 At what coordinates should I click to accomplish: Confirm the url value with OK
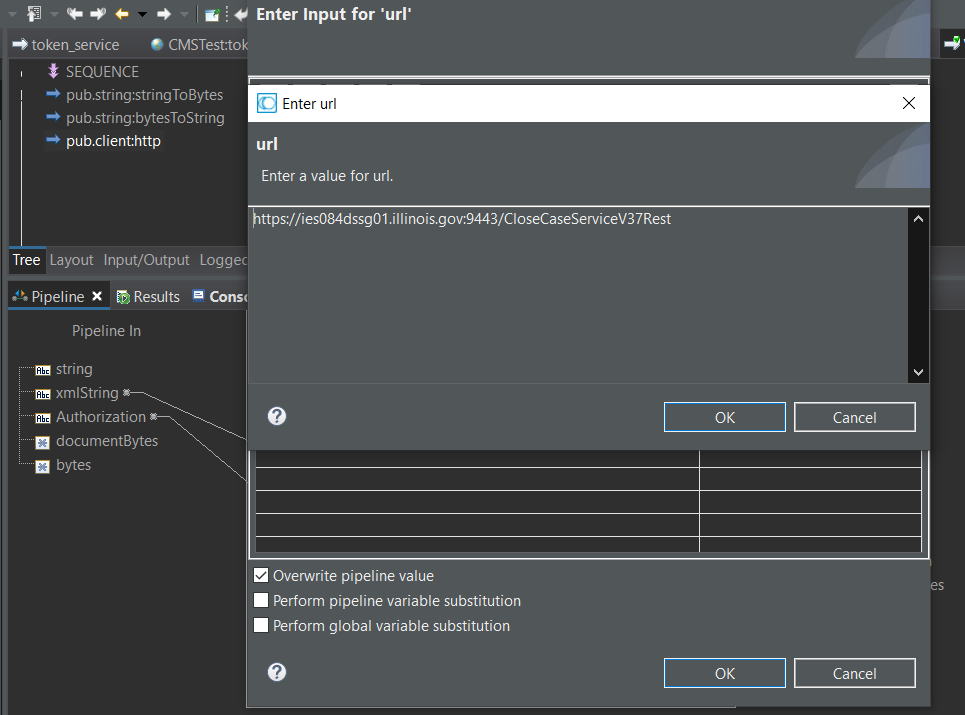tap(724, 416)
